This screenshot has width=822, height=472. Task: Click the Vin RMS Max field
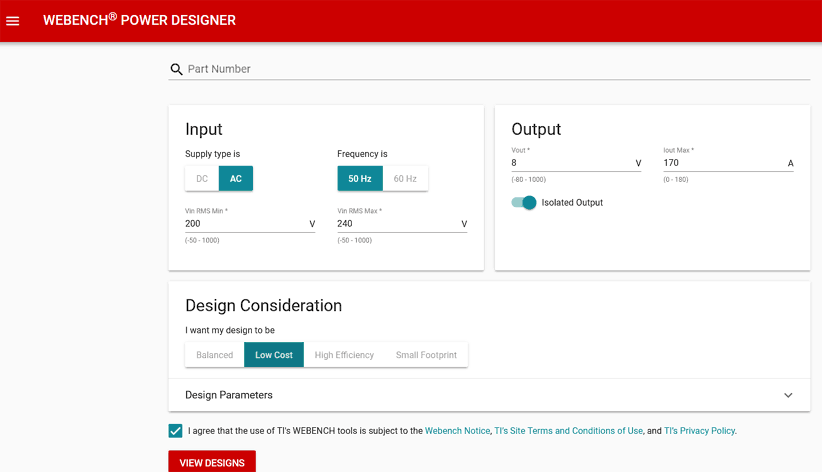(x=397, y=224)
